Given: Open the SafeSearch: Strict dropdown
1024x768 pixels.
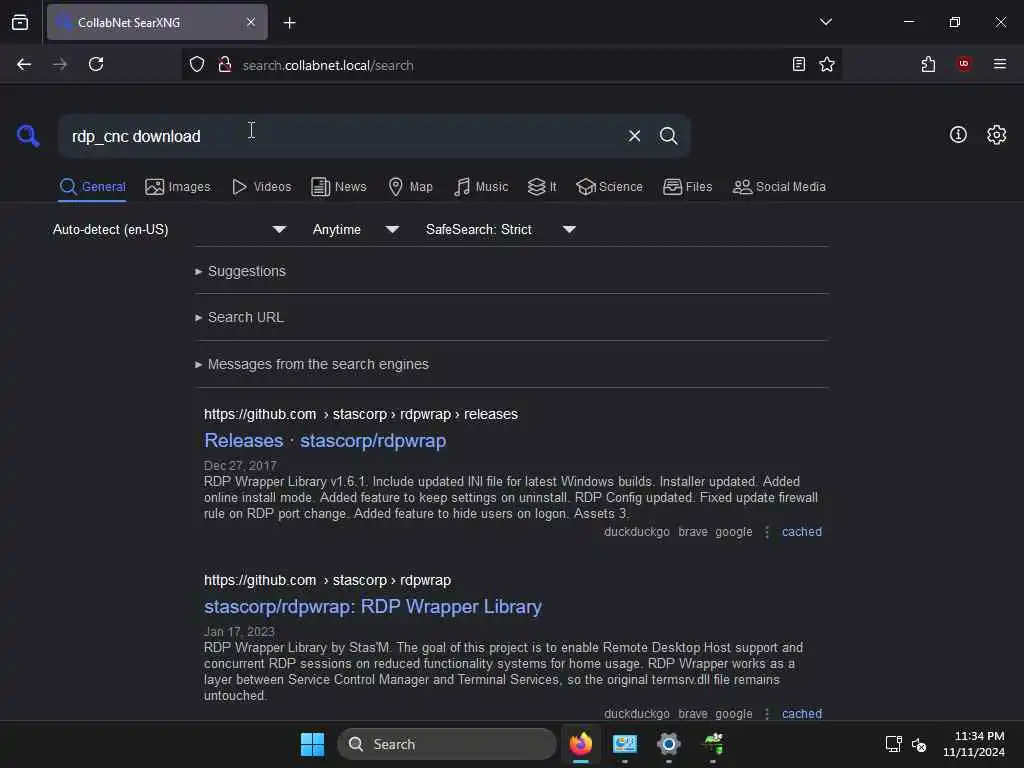Looking at the screenshot, I should tap(500, 229).
